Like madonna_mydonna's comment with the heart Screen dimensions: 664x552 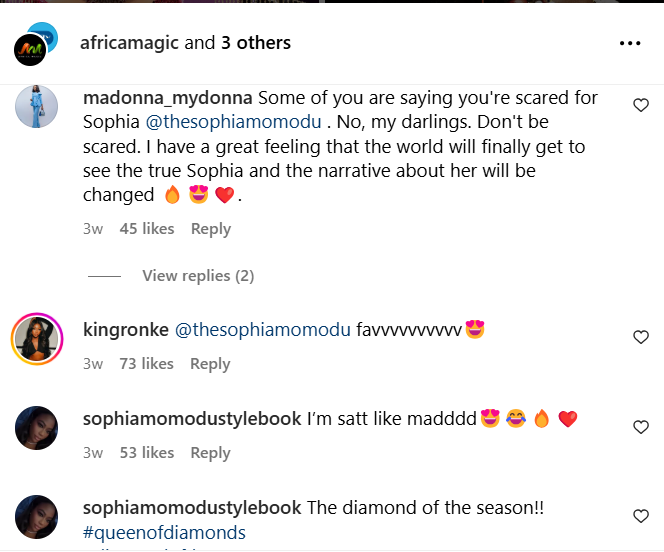click(642, 105)
